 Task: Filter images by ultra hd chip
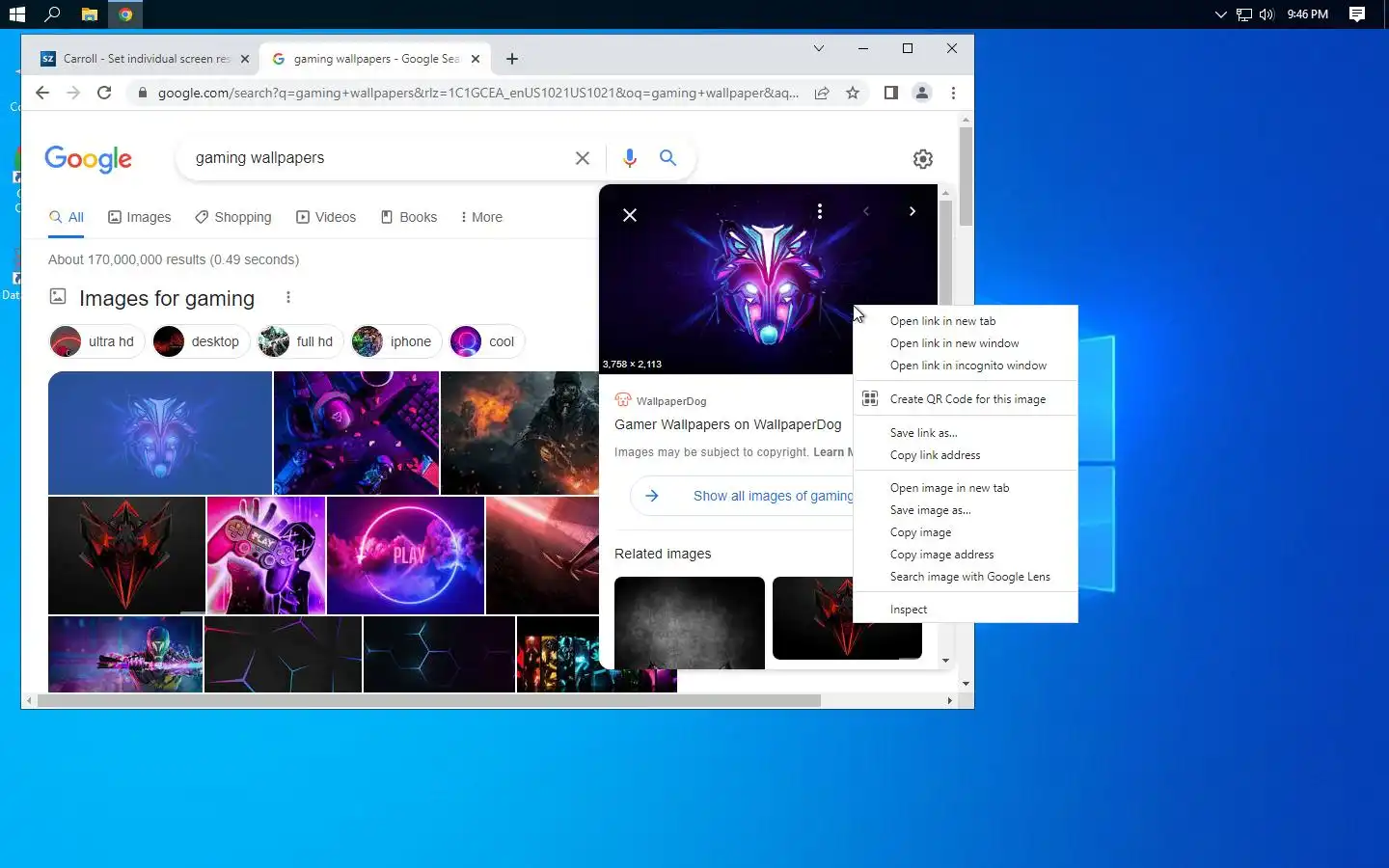pyautogui.click(x=96, y=341)
